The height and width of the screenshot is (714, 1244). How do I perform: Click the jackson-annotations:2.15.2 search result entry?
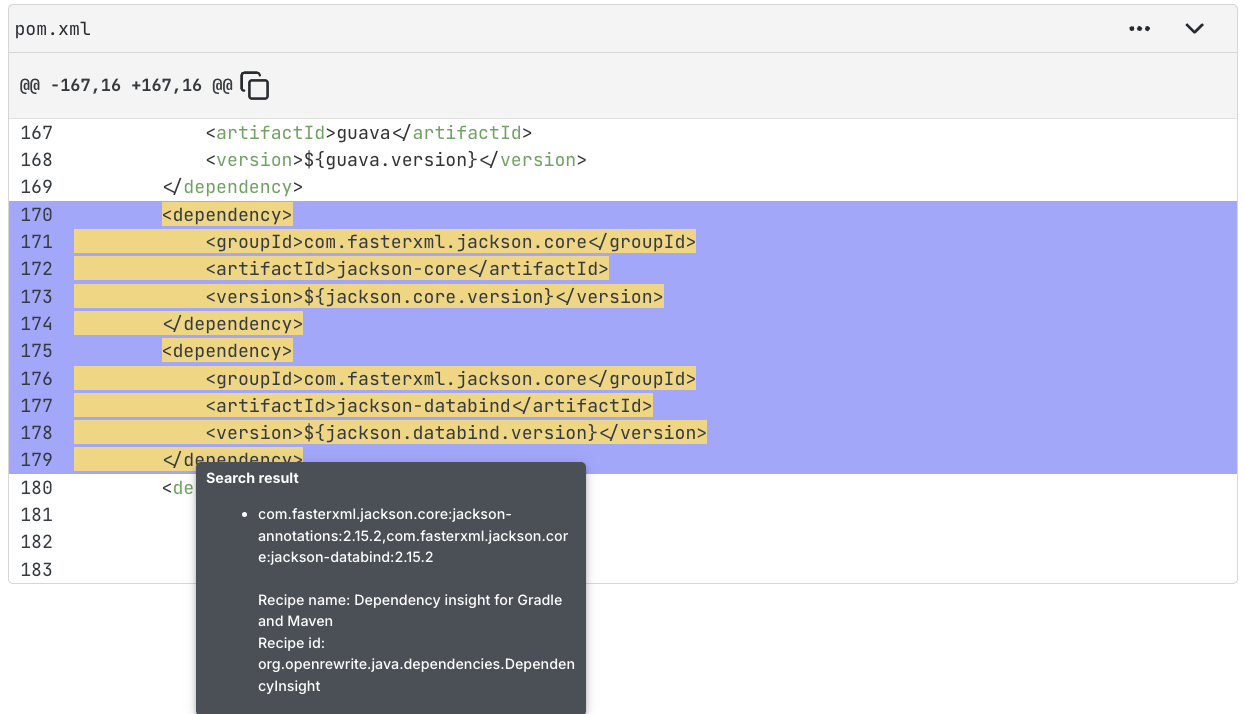click(x=412, y=535)
